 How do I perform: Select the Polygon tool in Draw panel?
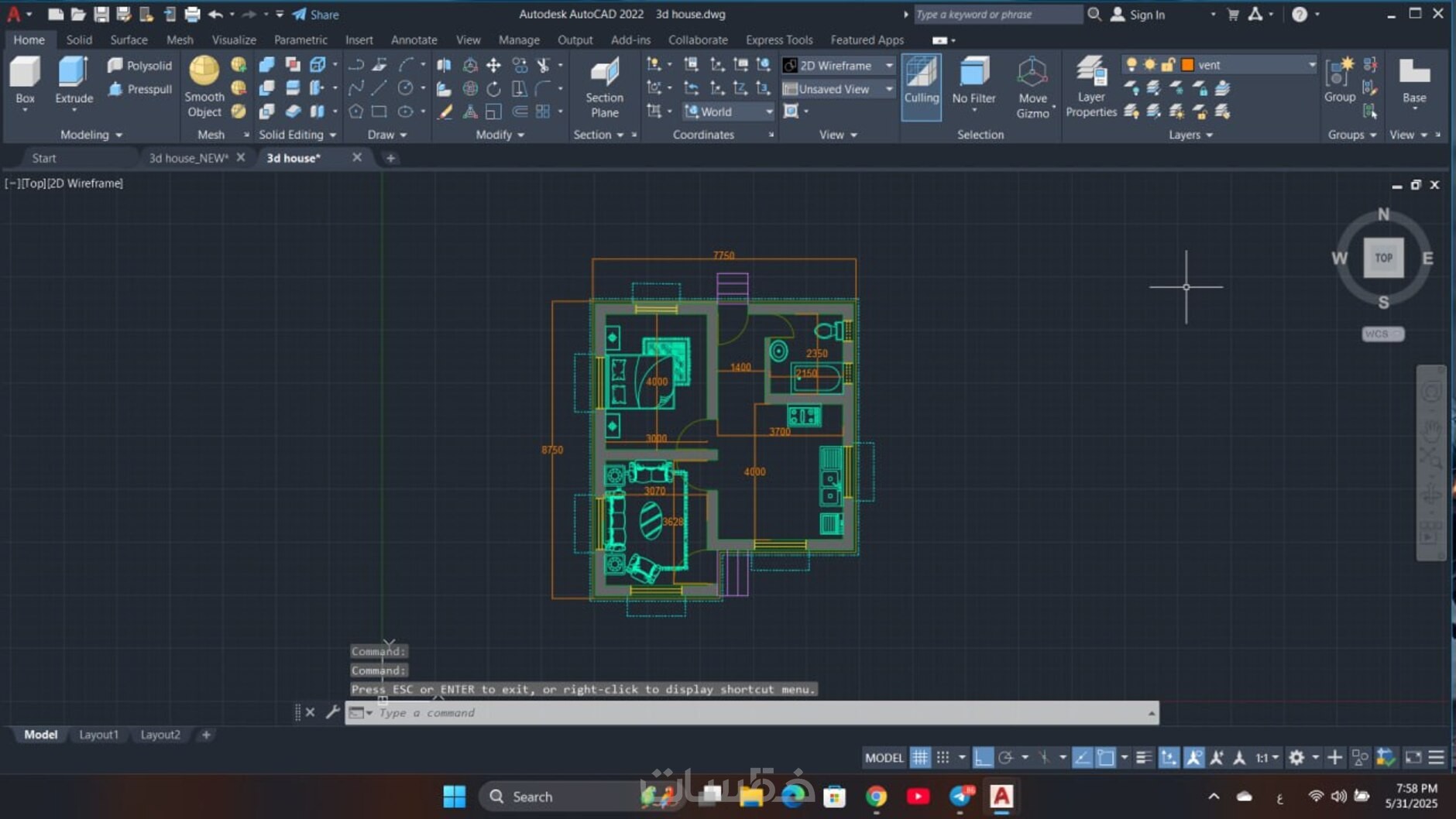[355, 111]
